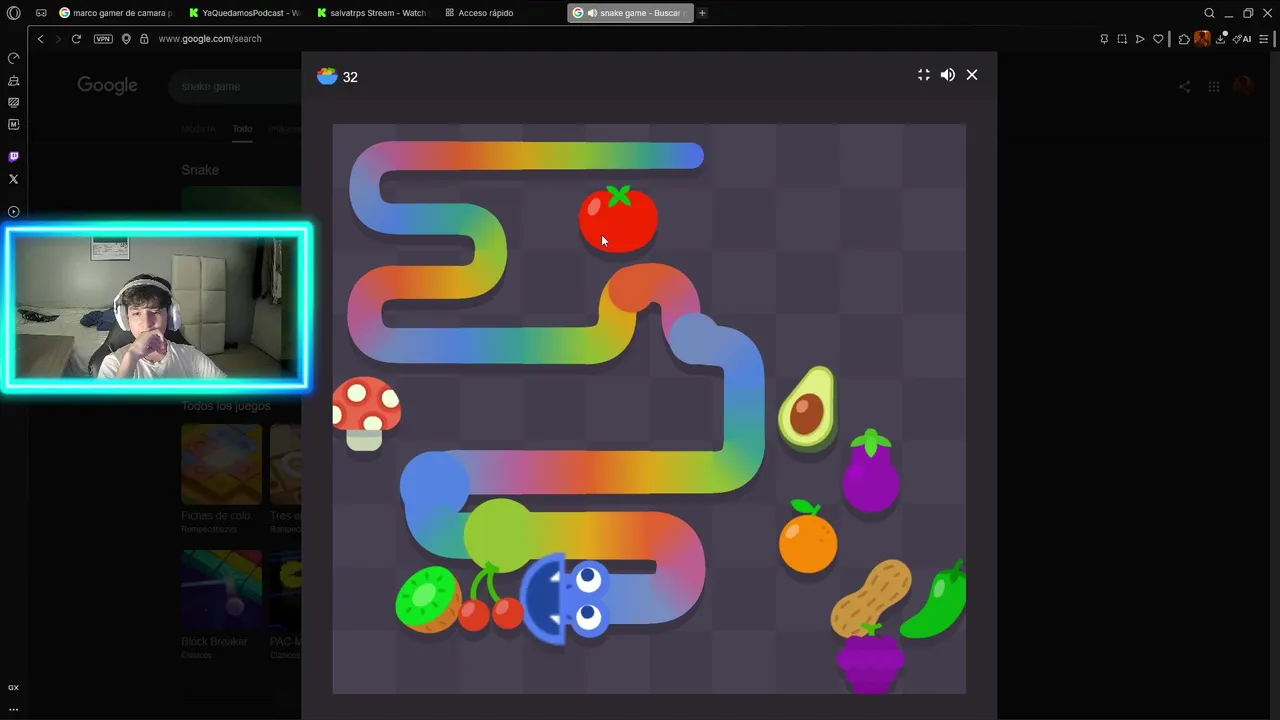The width and height of the screenshot is (1280, 720).
Task: Open the easy setup sliders icon
Action: click(x=1265, y=39)
